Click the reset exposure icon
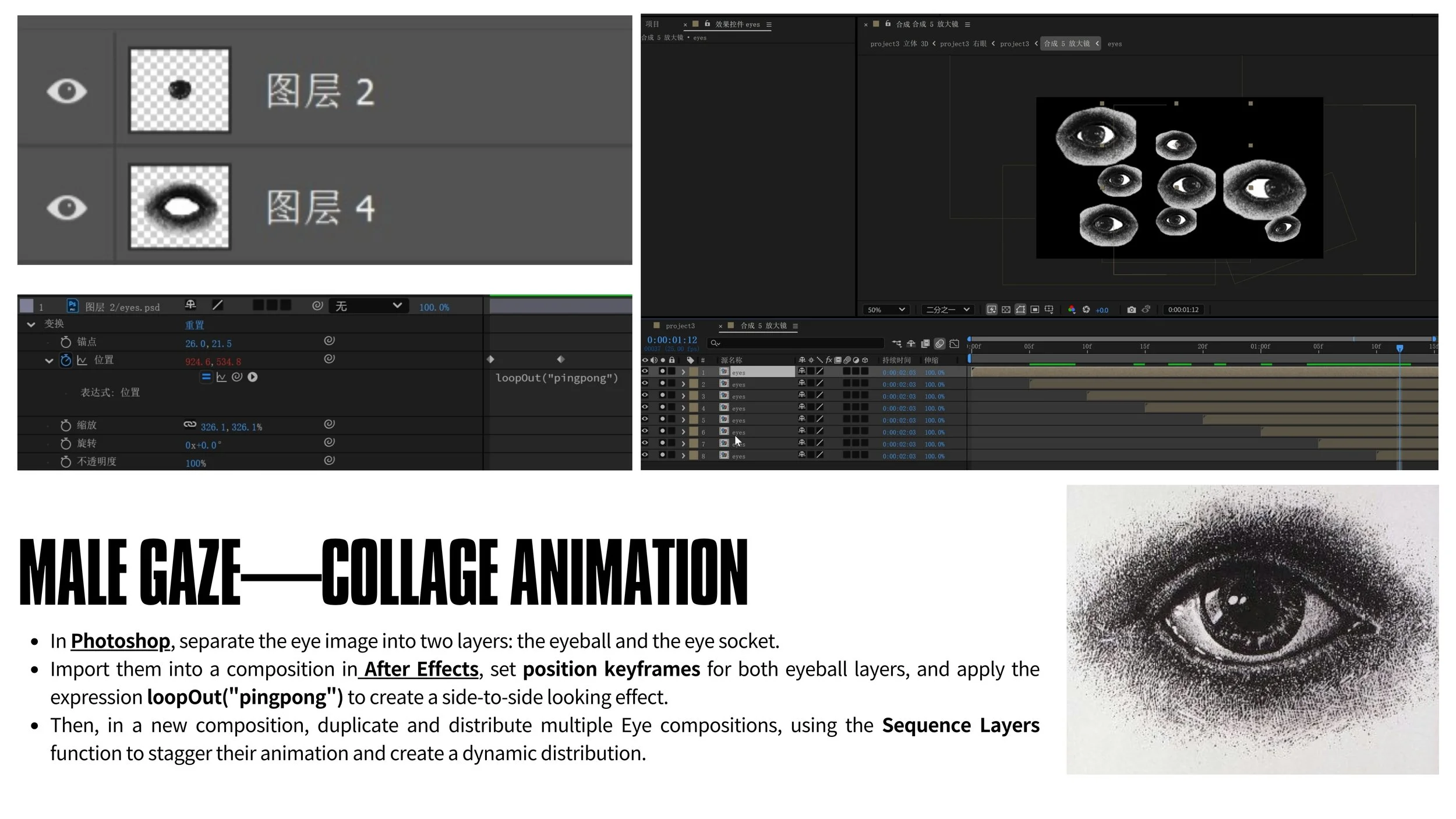 click(1086, 310)
